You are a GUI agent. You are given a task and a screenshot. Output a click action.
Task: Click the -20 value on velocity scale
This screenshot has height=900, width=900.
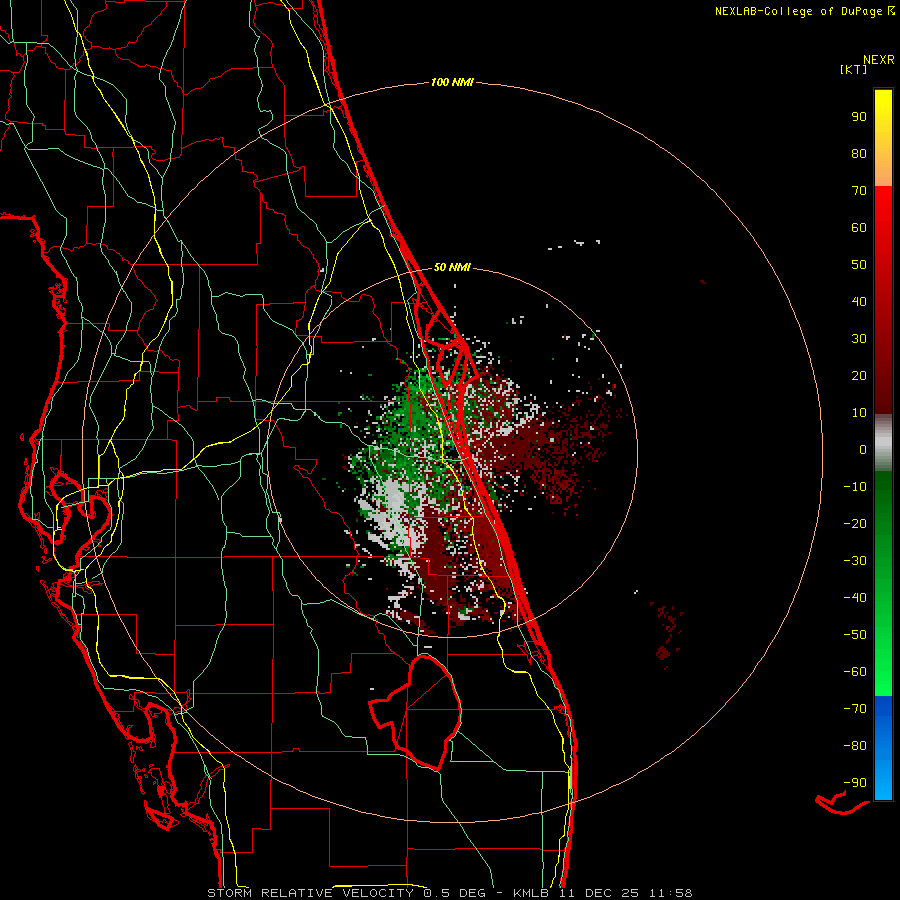855,524
